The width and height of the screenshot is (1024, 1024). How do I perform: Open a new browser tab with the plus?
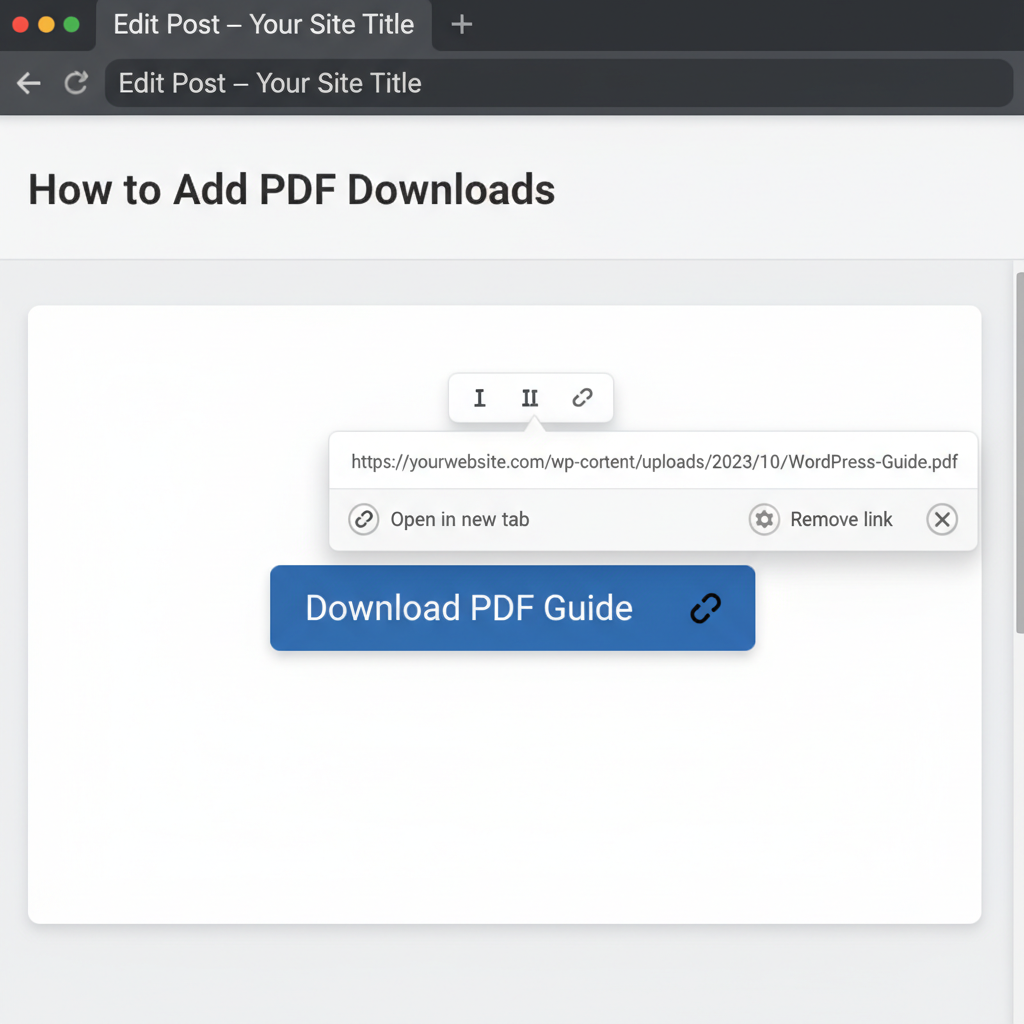click(460, 25)
